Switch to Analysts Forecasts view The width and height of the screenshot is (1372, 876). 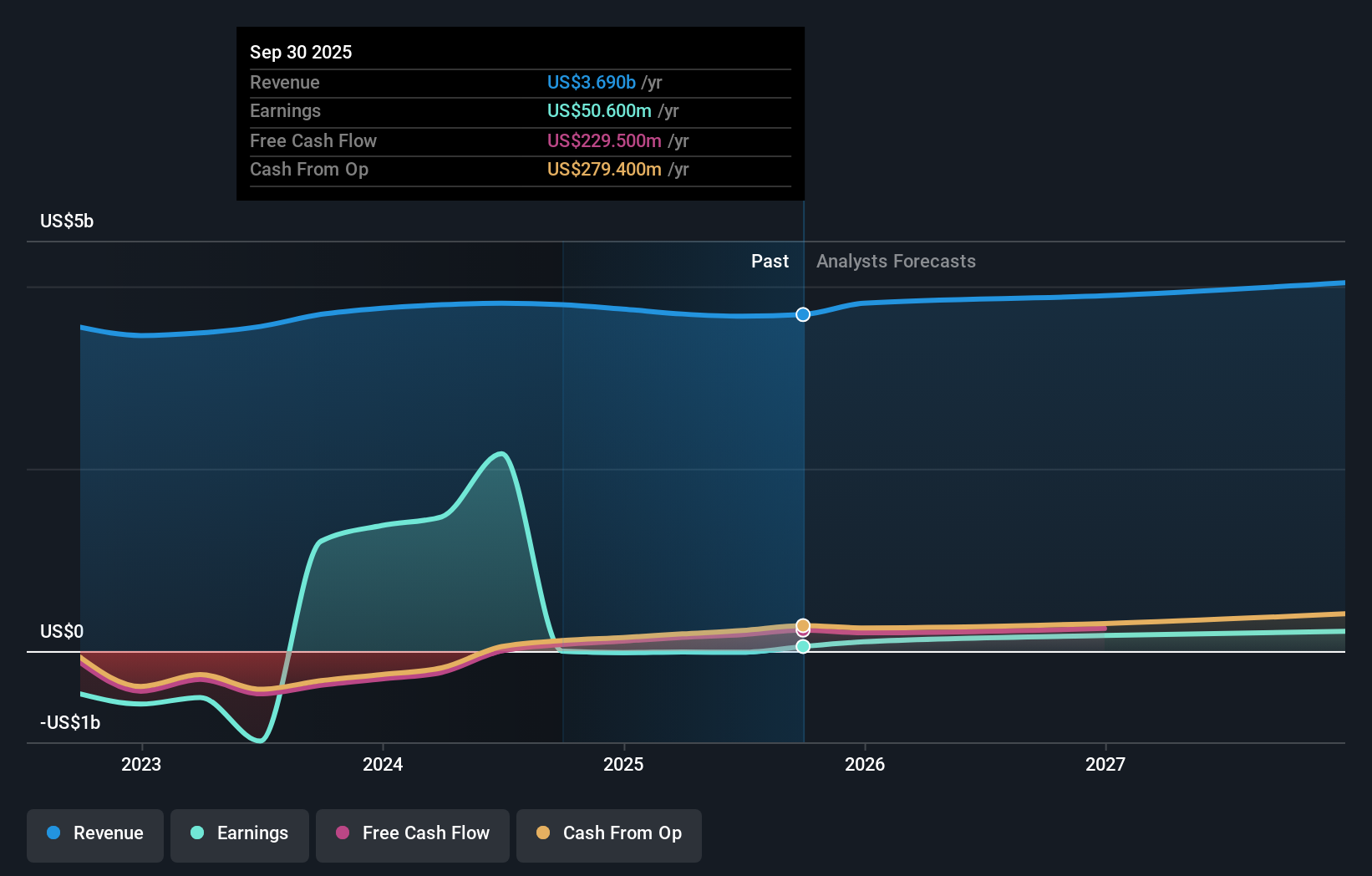[x=895, y=261]
